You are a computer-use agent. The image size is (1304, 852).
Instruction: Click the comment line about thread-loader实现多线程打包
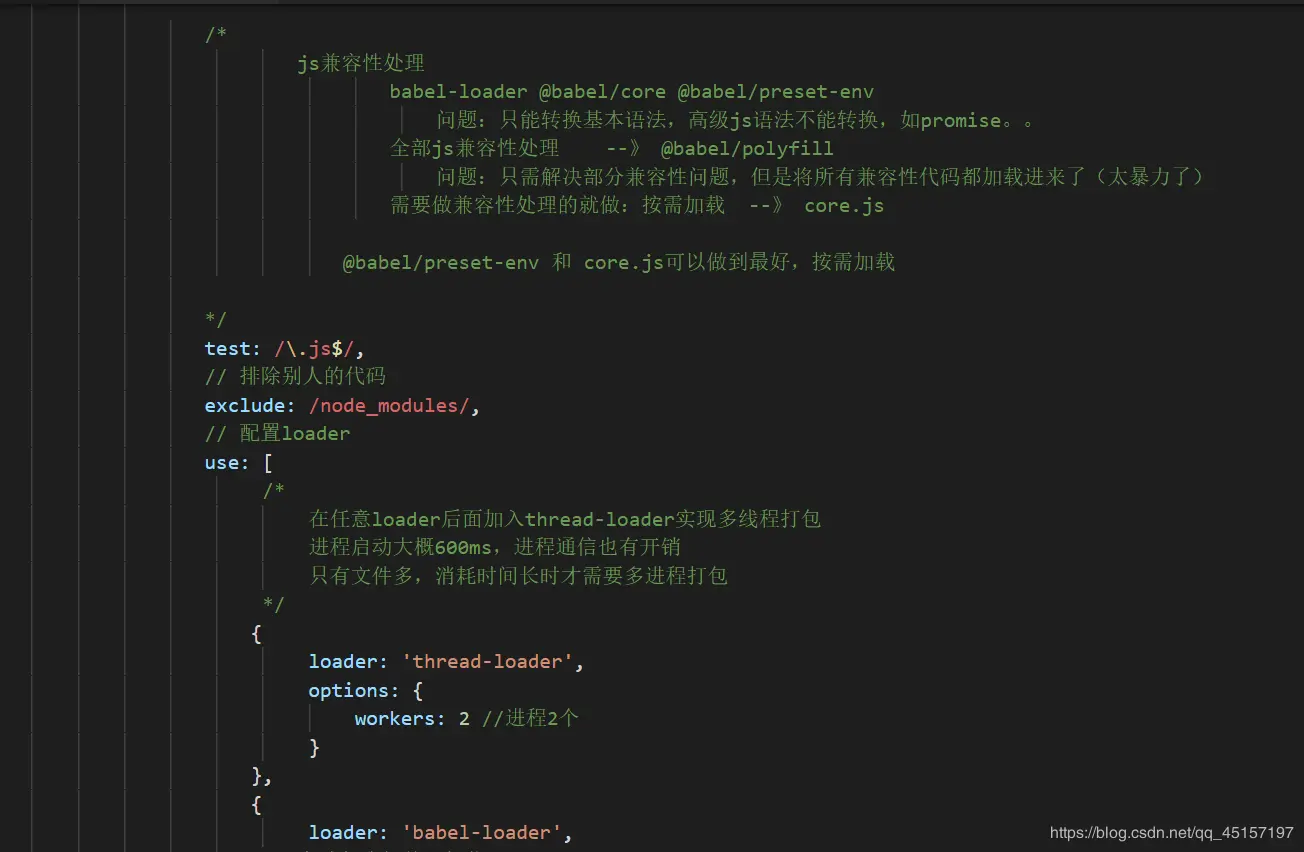click(x=565, y=519)
